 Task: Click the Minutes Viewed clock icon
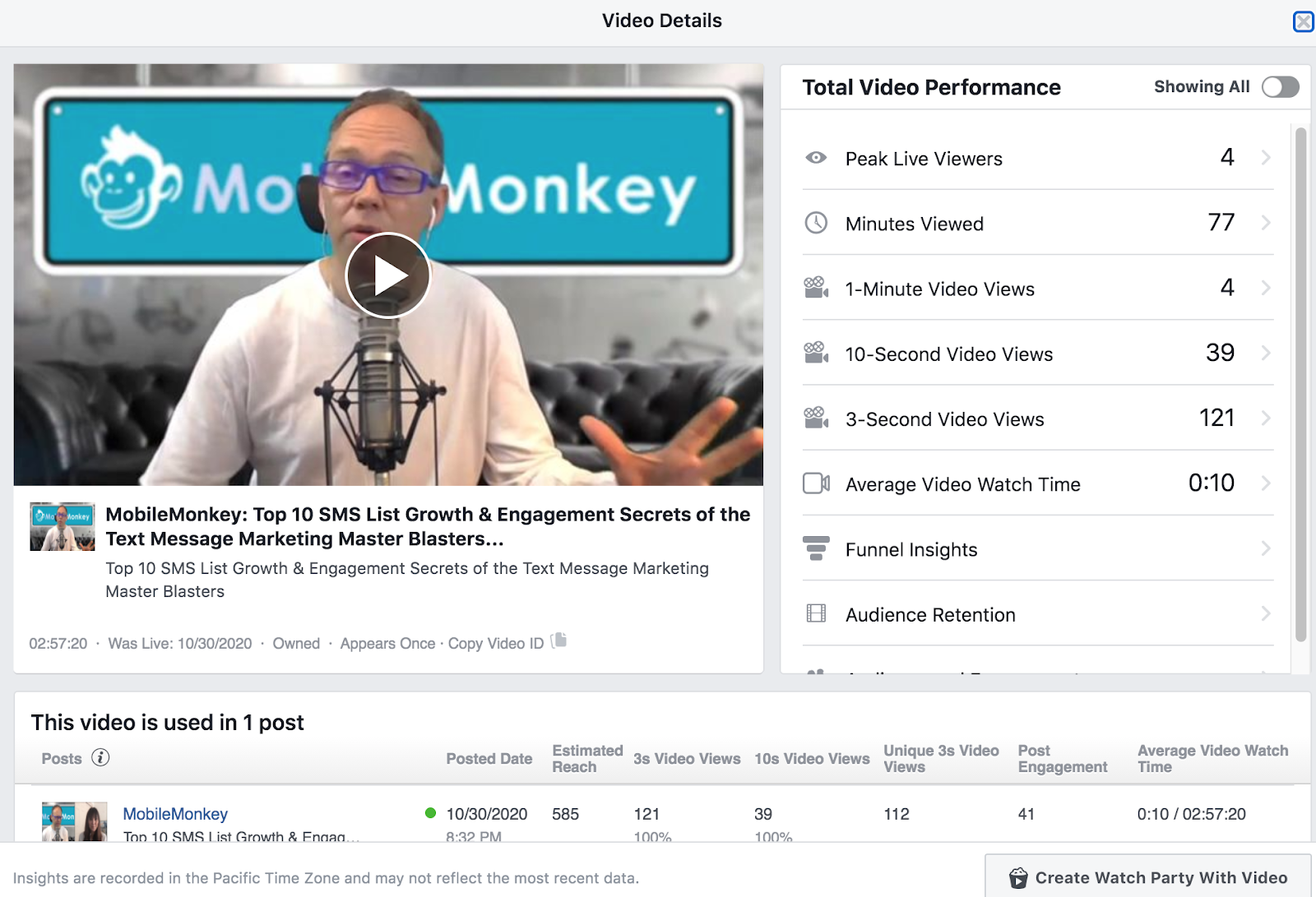(x=816, y=223)
